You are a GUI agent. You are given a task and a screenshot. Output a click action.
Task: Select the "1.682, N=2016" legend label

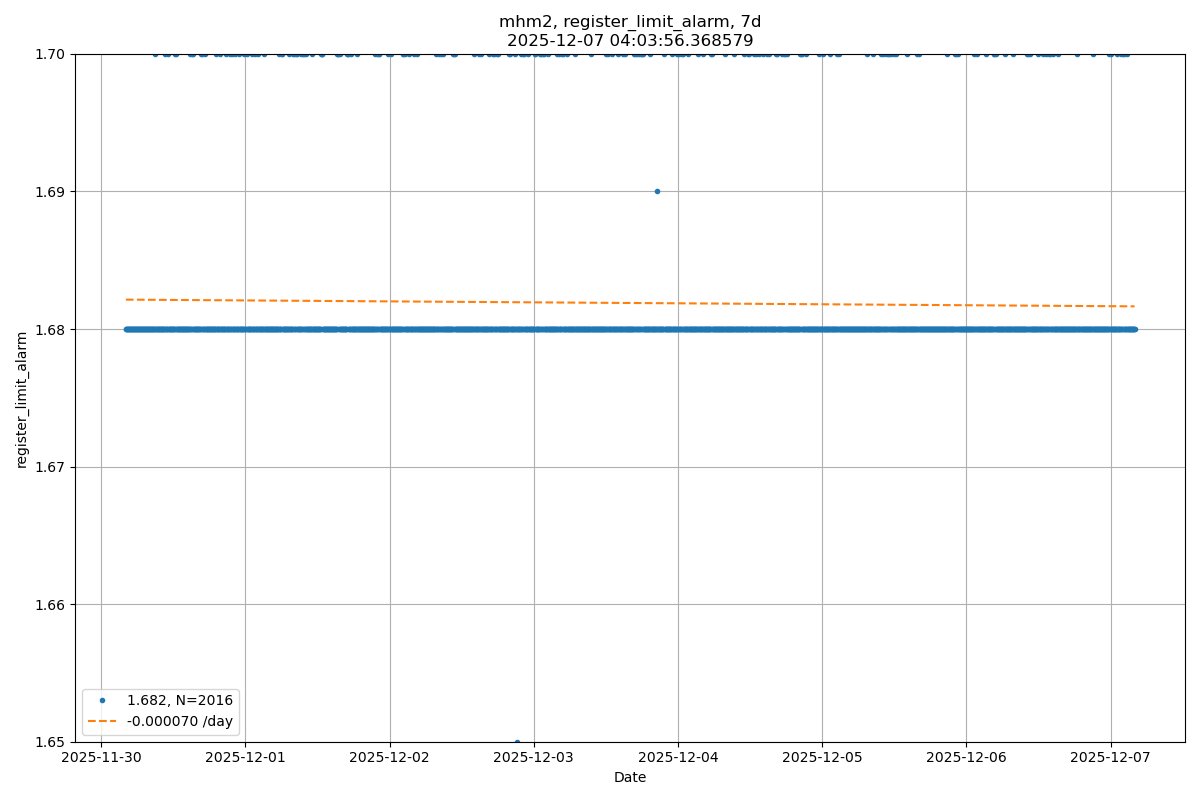[180, 700]
